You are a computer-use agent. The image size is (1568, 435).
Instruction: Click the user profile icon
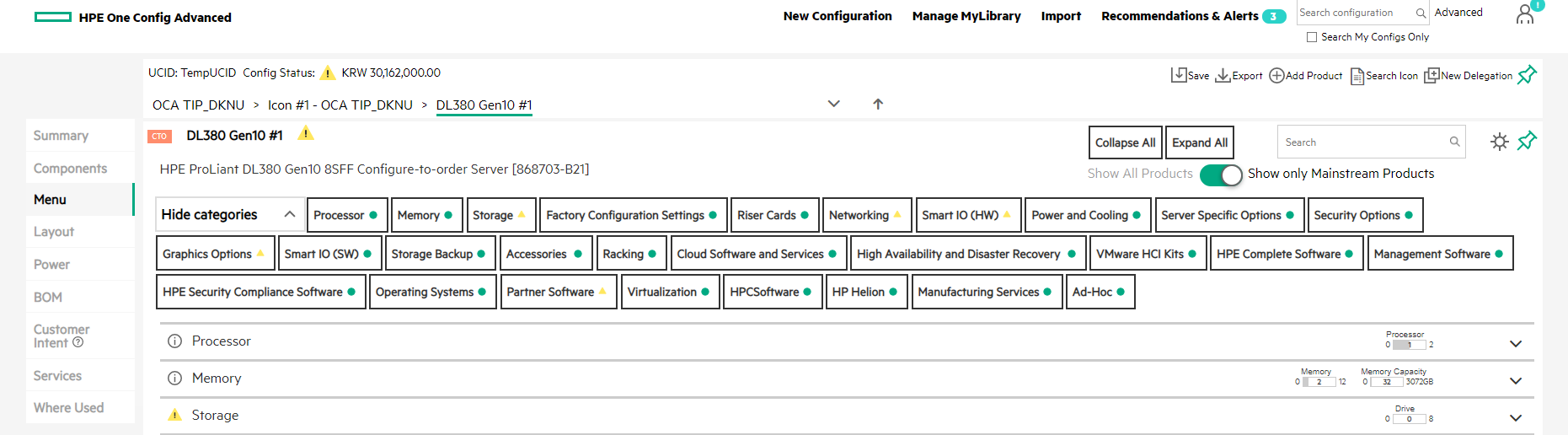(1525, 14)
